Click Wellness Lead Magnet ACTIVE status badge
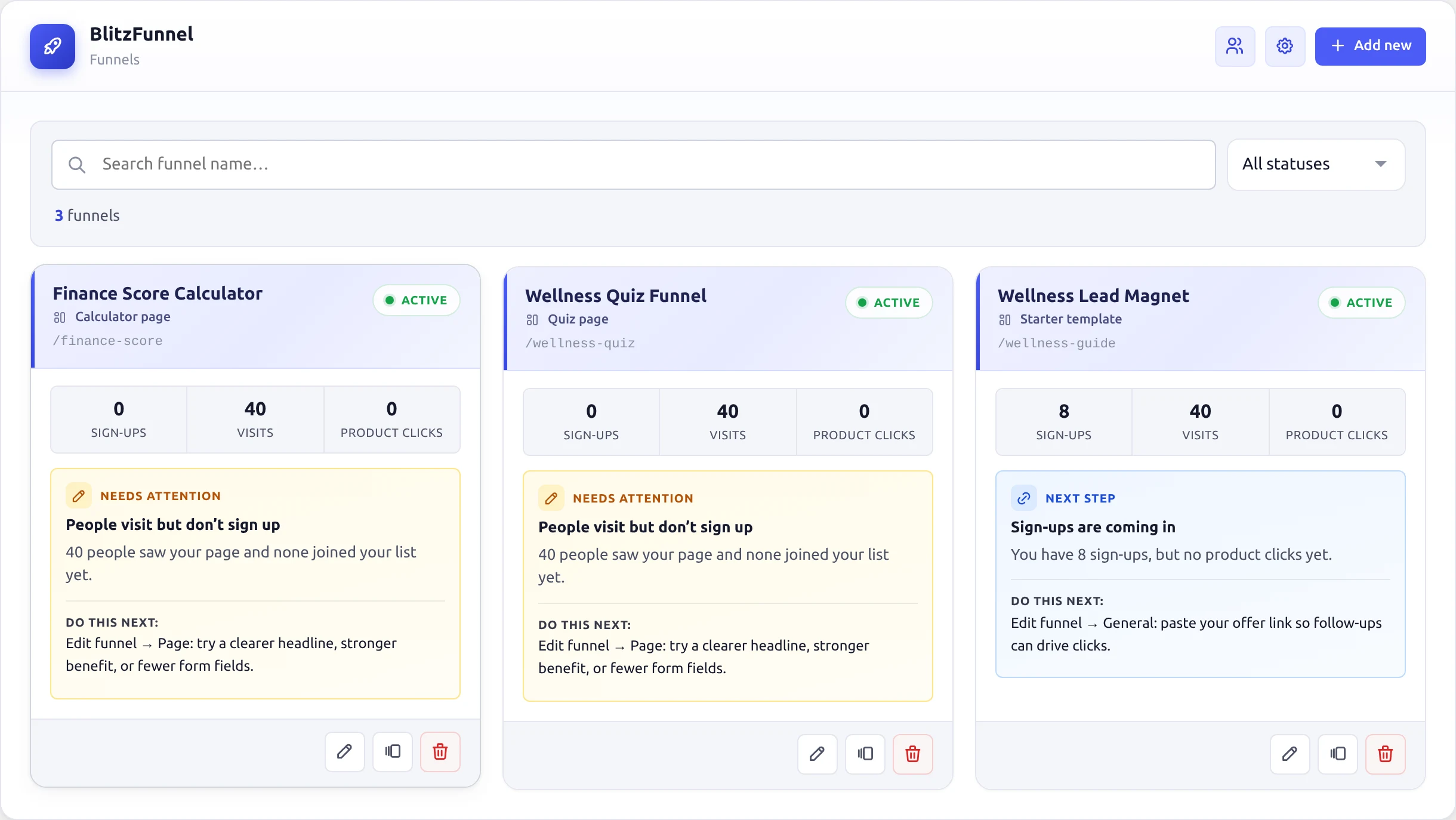1456x820 pixels. click(x=1361, y=303)
